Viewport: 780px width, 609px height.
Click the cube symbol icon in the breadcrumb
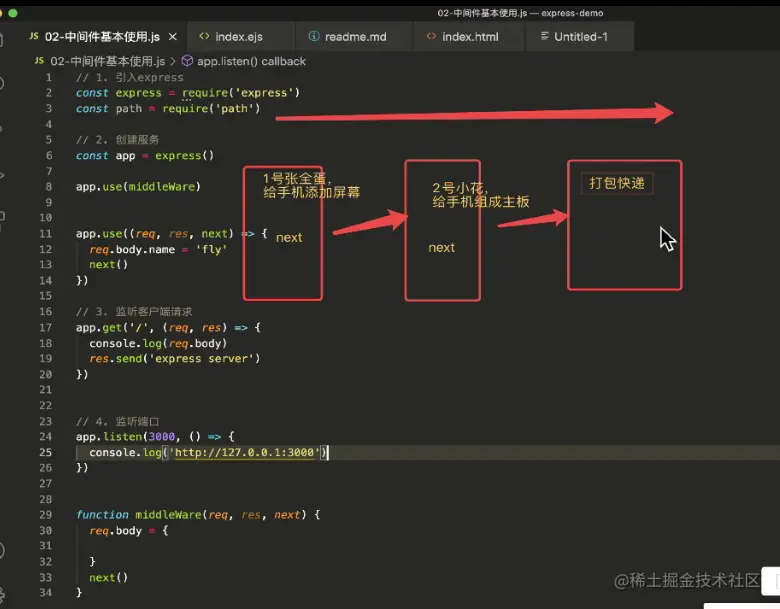(x=187, y=61)
